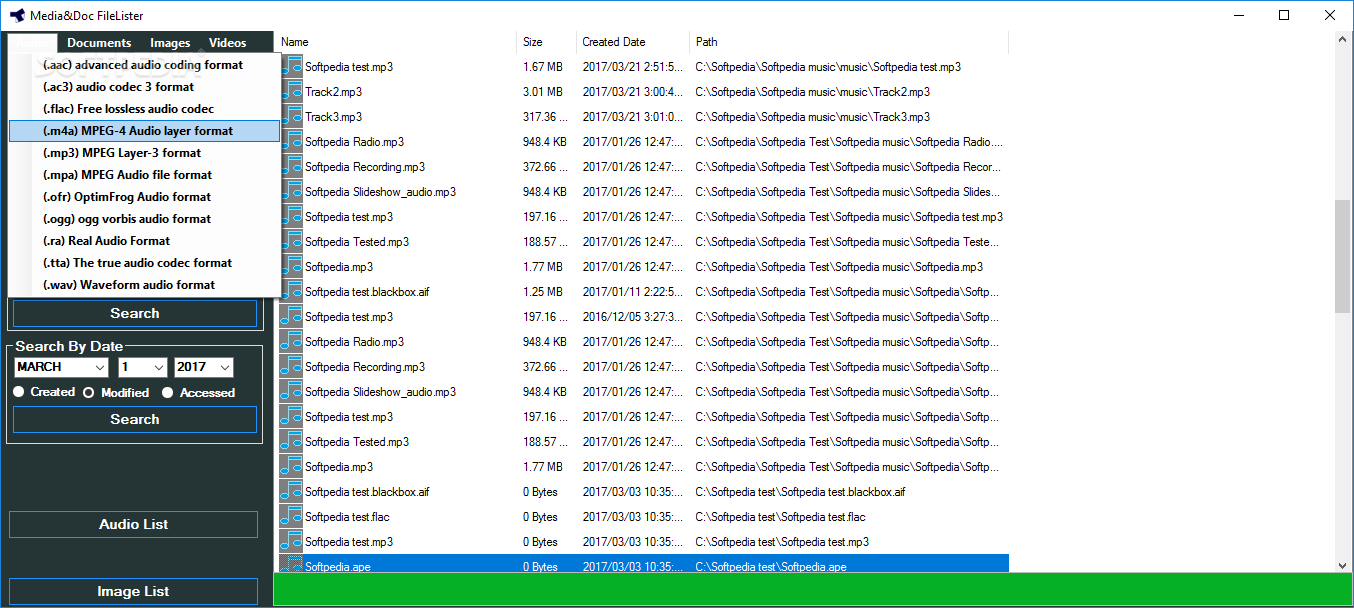The image size is (1354, 608).
Task: Select the Softpedia test.flac file name
Action: pos(347,517)
